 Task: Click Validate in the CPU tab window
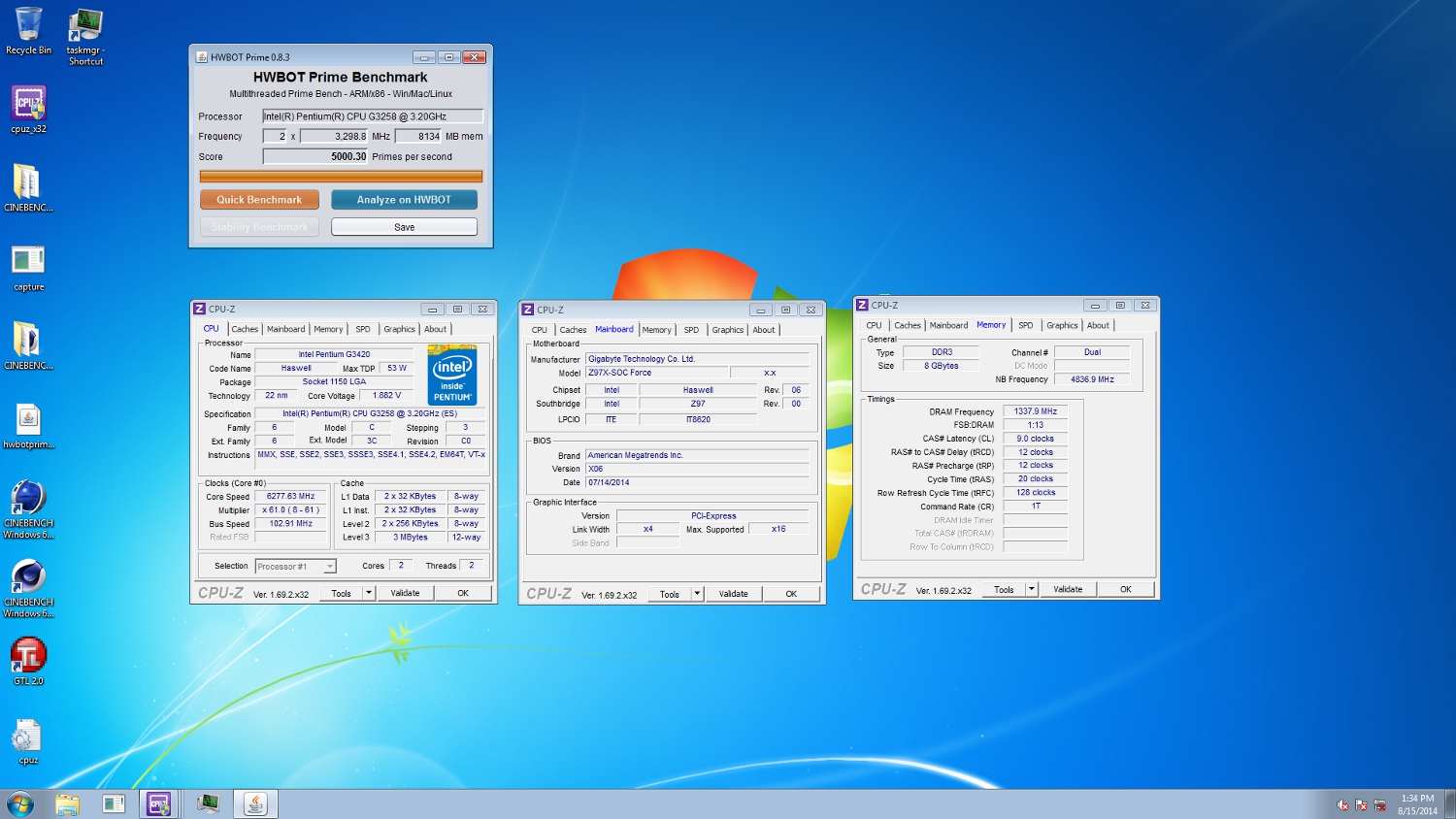(405, 593)
